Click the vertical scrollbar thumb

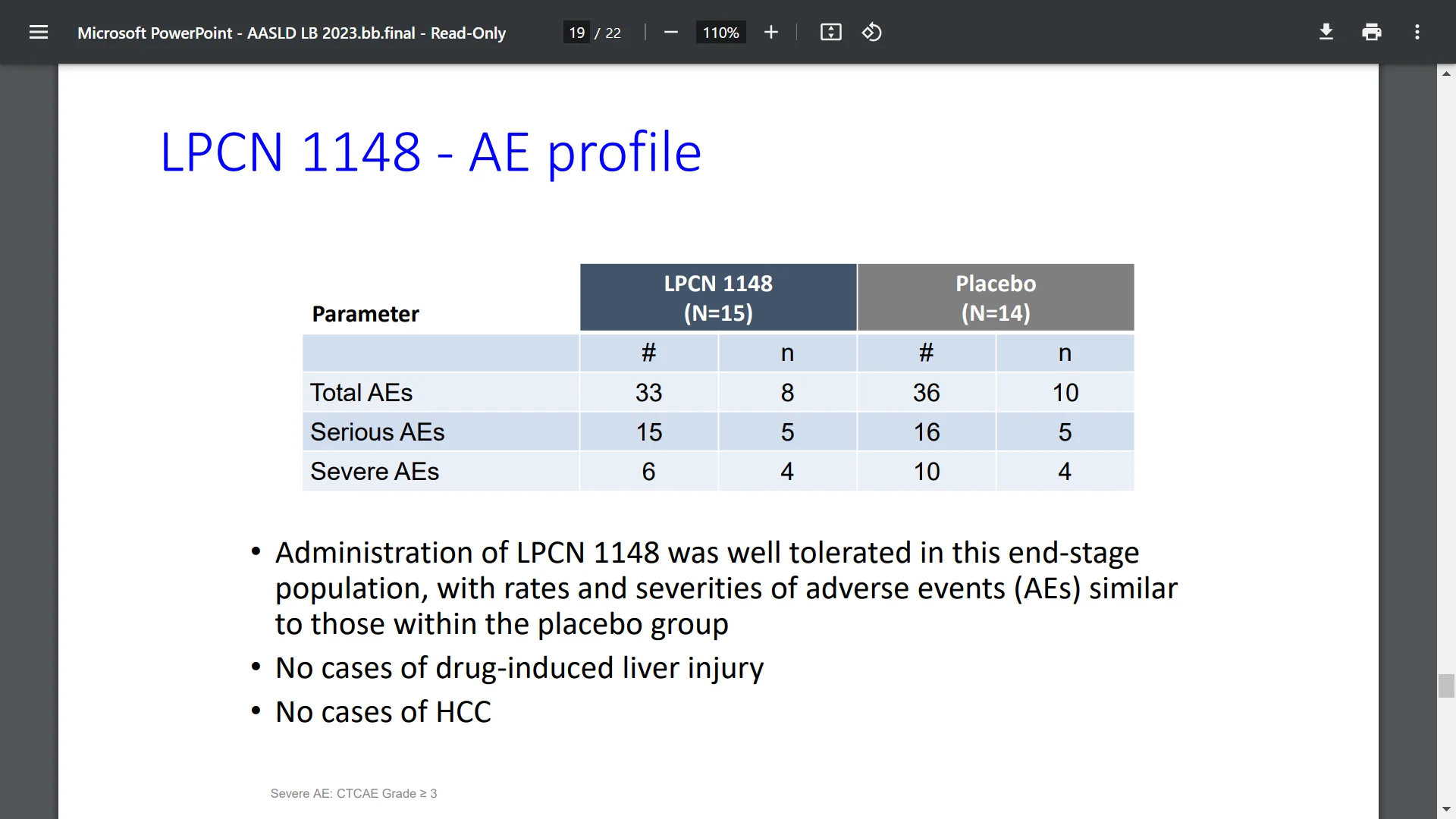(x=1446, y=686)
